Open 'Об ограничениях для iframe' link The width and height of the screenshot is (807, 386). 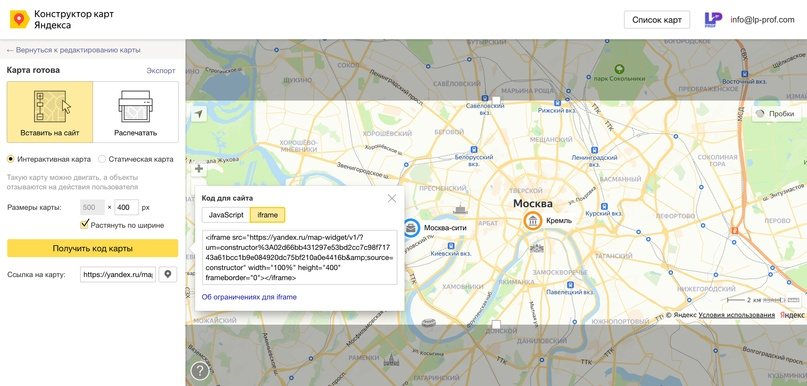[x=249, y=297]
